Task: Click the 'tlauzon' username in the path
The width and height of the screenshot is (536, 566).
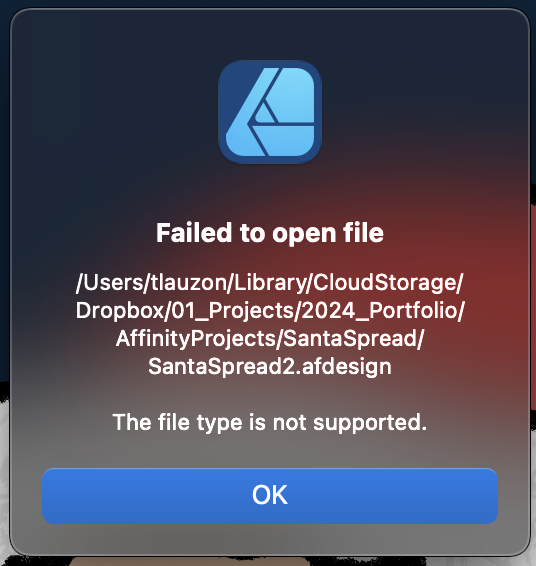Action: [x=189, y=282]
